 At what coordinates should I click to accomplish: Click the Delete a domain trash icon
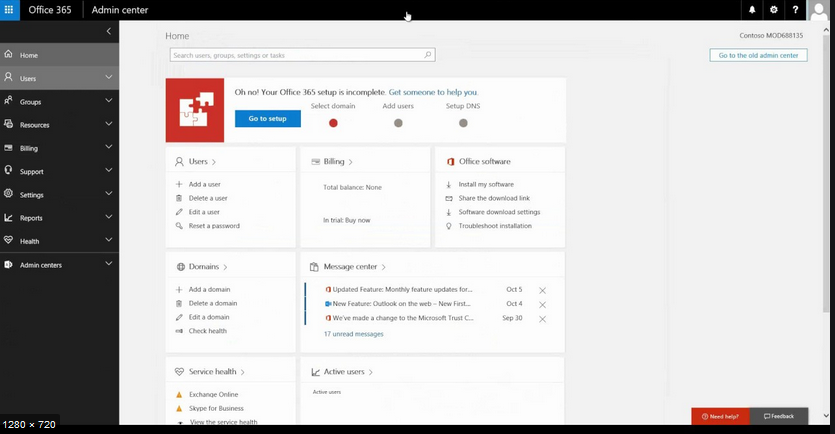pos(179,304)
